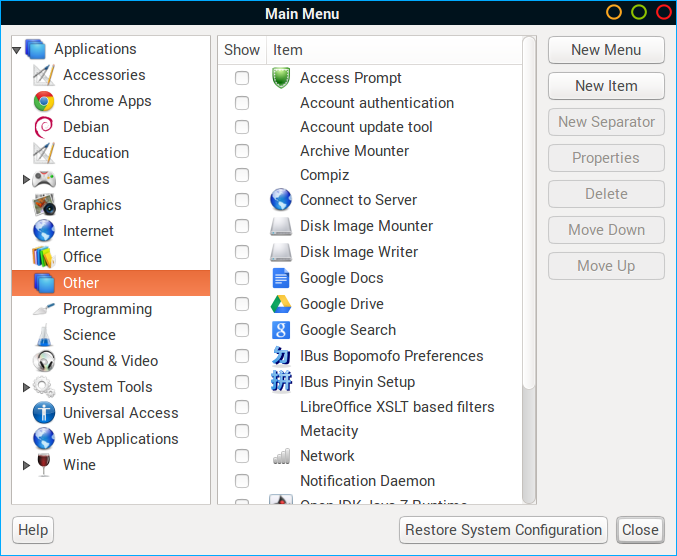Click Restore System Configuration button
The height and width of the screenshot is (556, 677).
click(504, 530)
